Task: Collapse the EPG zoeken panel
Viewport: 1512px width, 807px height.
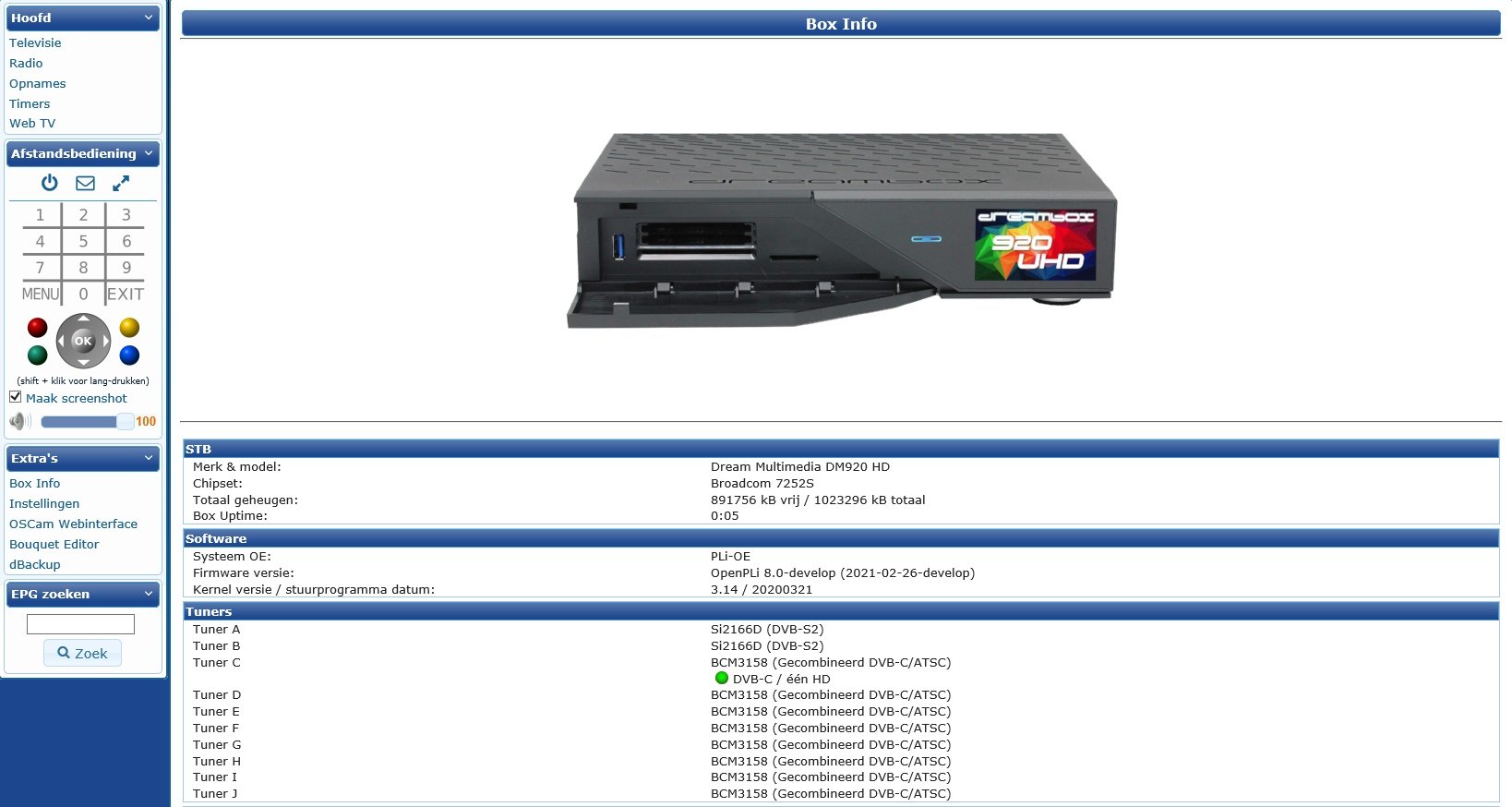Action: 149,594
